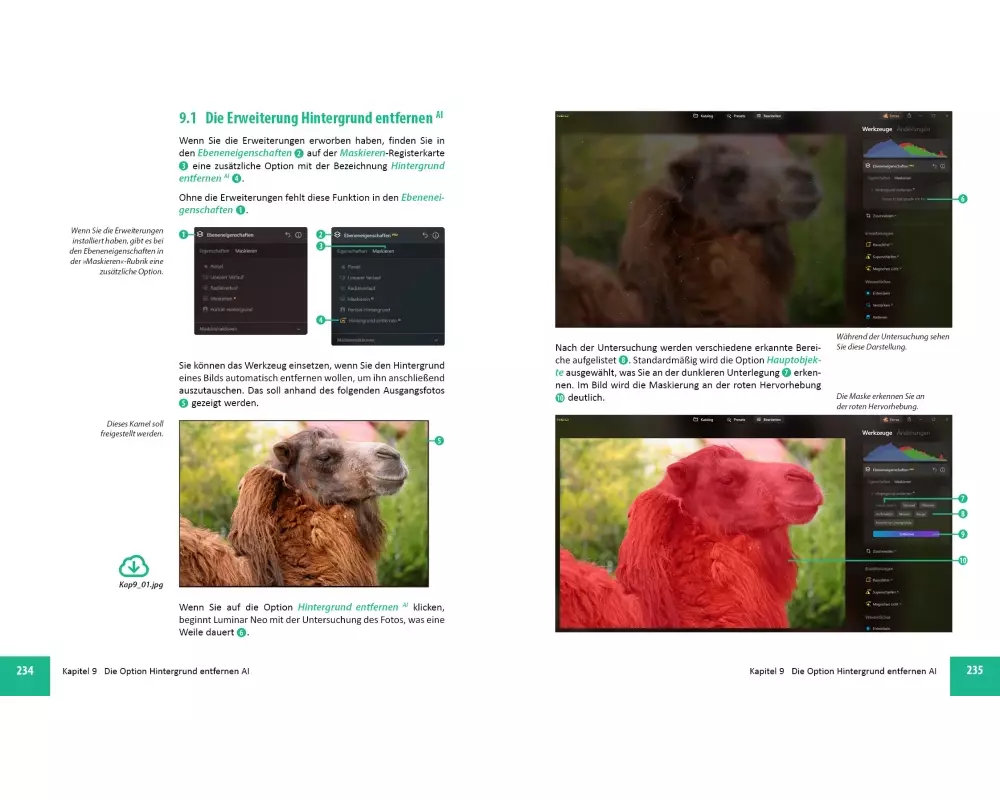Expand Maskenaktionen dropdown in right panel
This screenshot has height=800, width=1000.
point(435,340)
